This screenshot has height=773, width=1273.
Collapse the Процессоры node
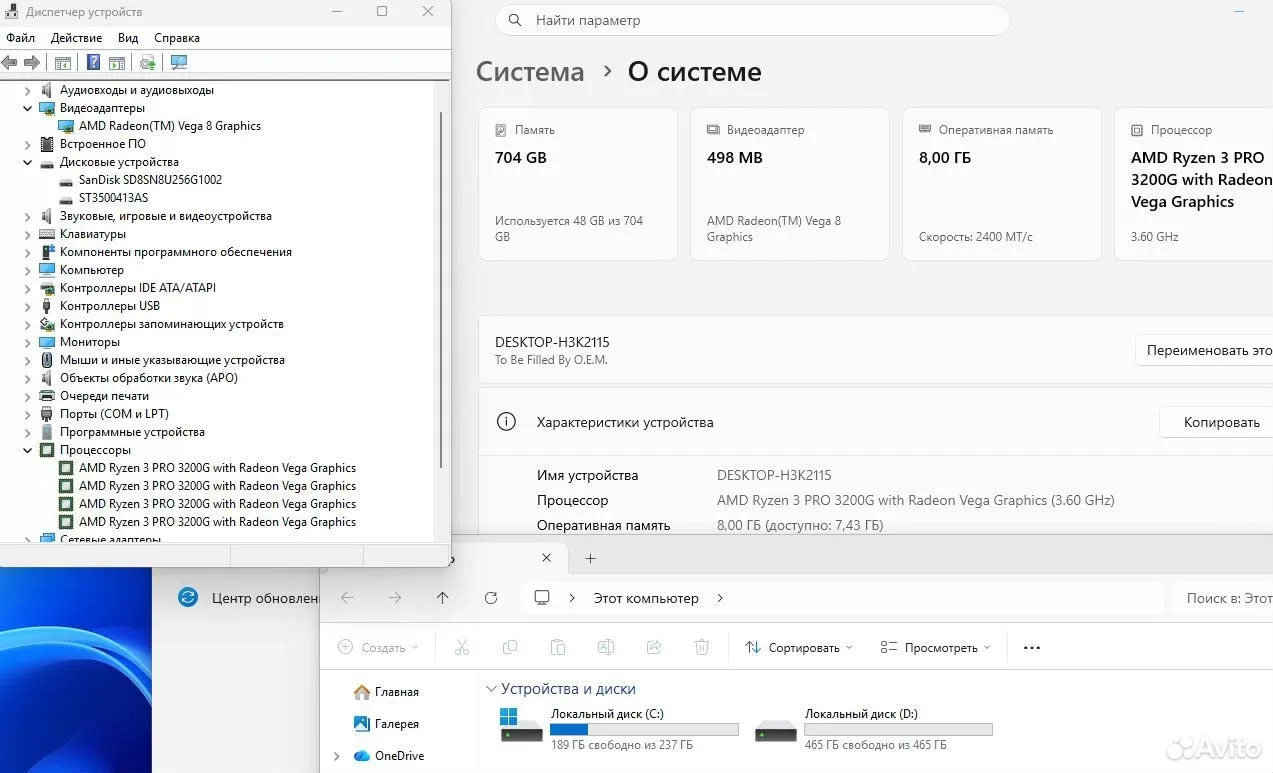(28, 450)
